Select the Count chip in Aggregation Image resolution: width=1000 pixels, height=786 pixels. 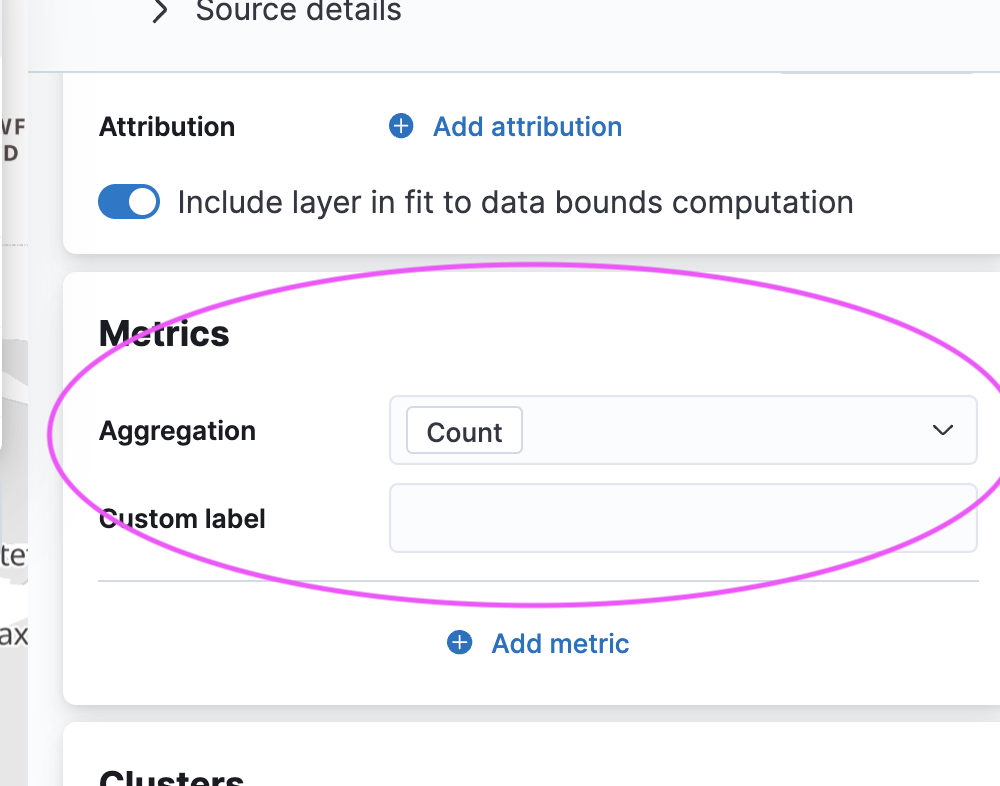click(x=464, y=432)
